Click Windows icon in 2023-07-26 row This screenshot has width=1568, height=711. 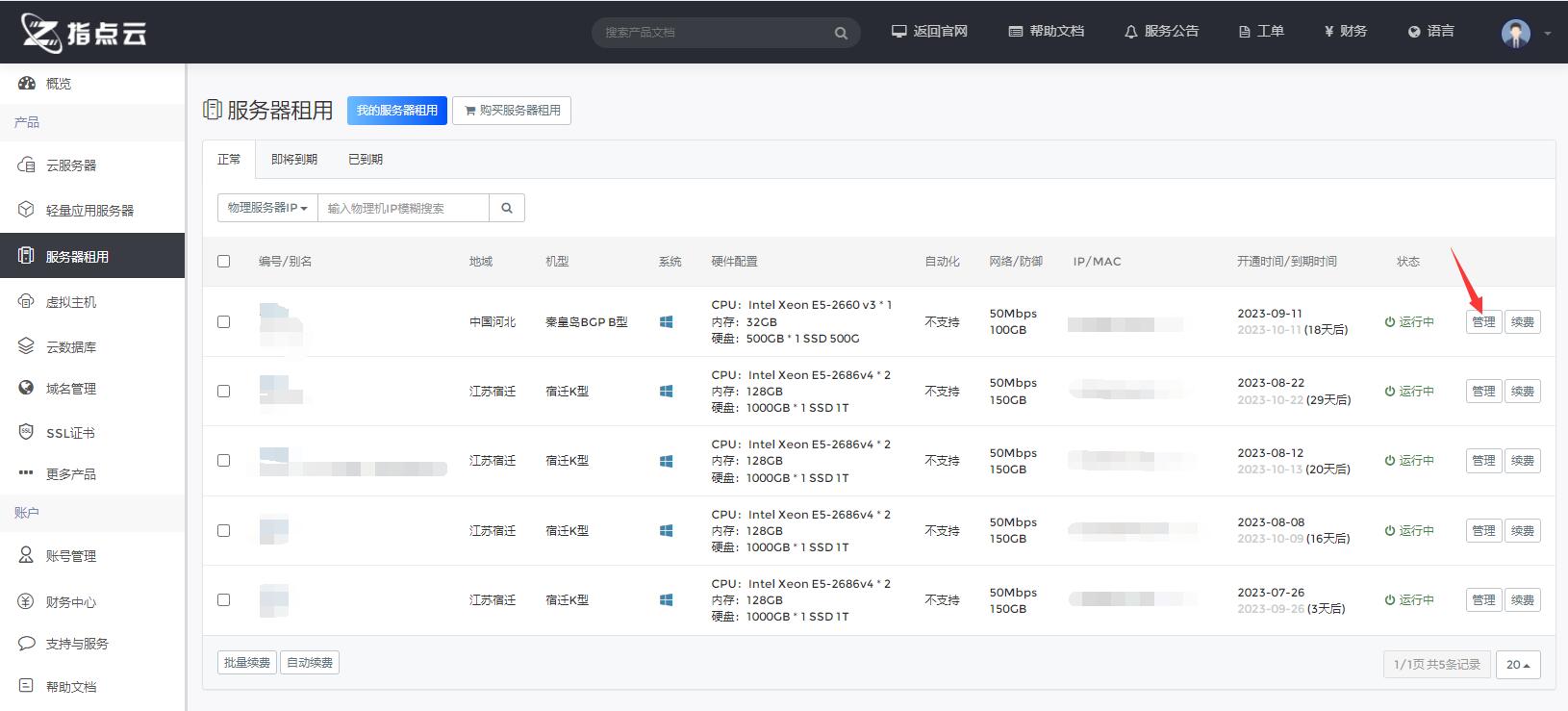666,599
